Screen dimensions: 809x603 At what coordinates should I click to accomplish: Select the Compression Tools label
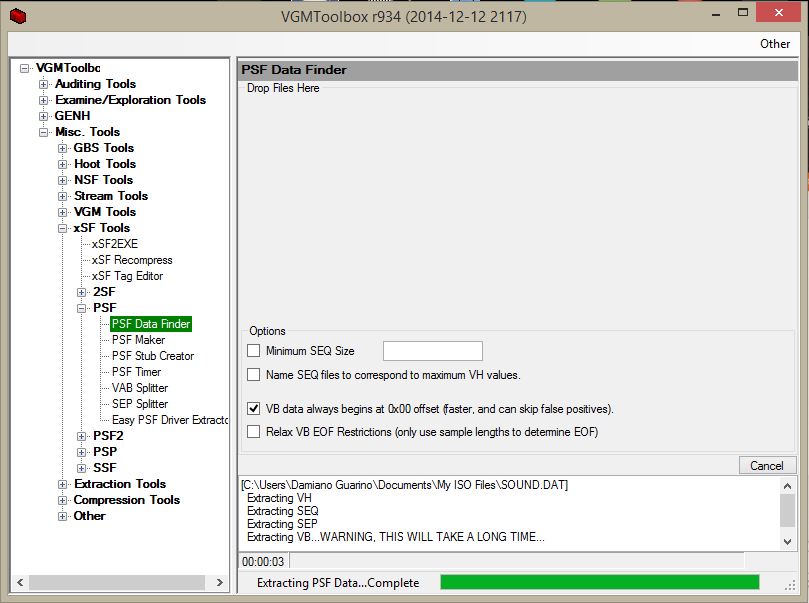coord(126,499)
